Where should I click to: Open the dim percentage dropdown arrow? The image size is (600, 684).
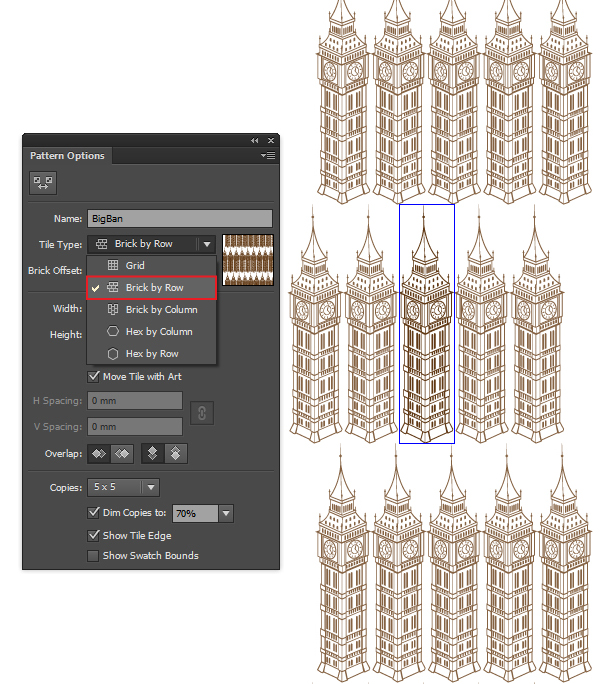point(226,513)
